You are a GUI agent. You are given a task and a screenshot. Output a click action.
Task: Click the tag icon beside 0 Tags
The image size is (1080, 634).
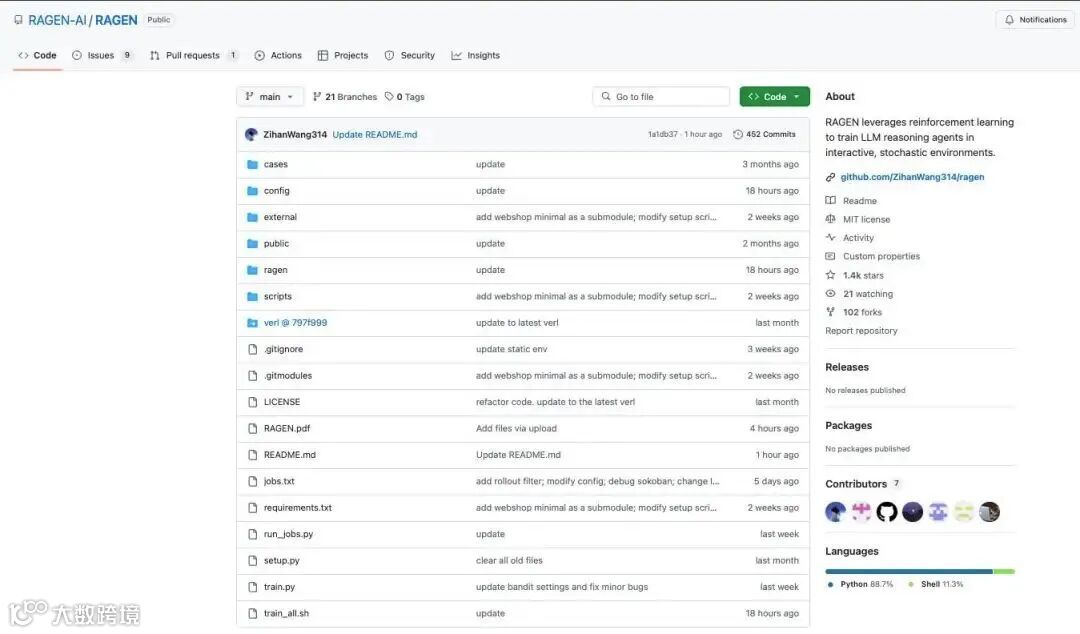pyautogui.click(x=389, y=96)
